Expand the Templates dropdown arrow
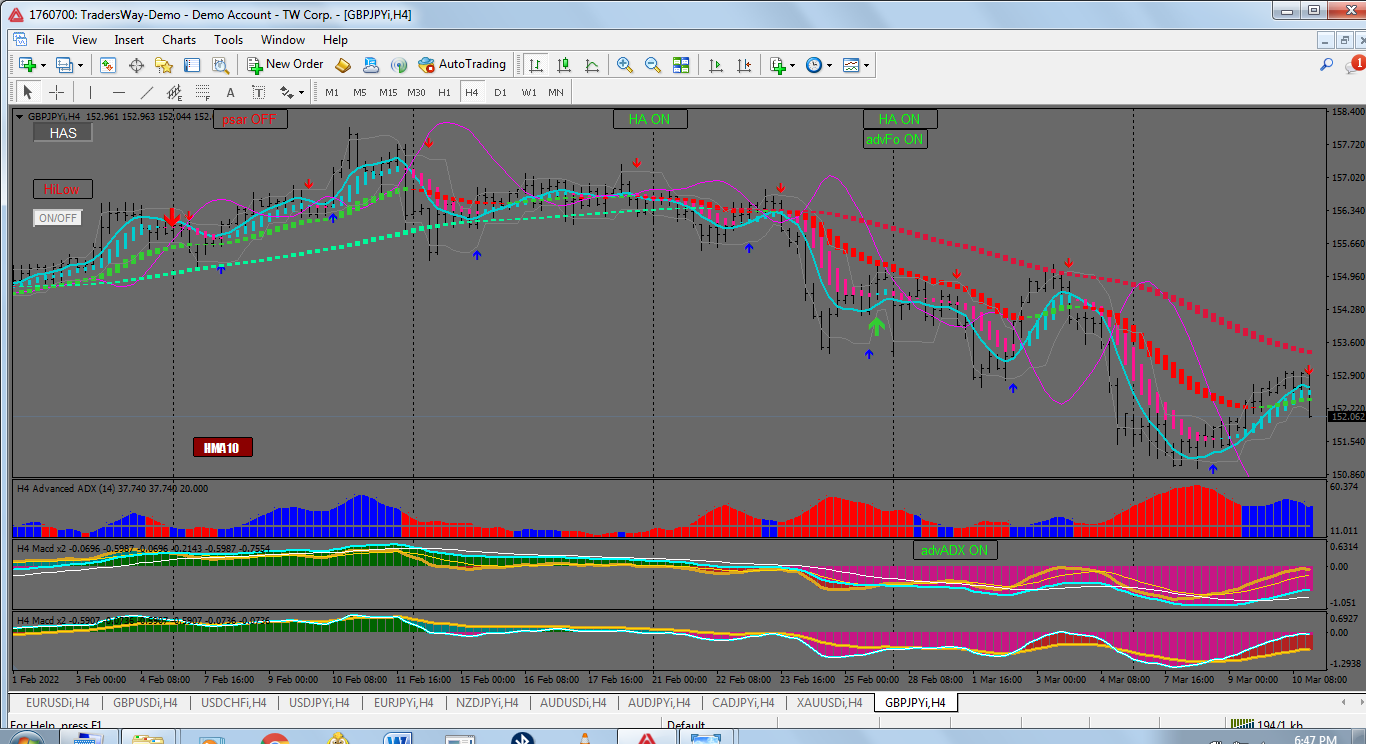1382x744 pixels. tap(866, 65)
